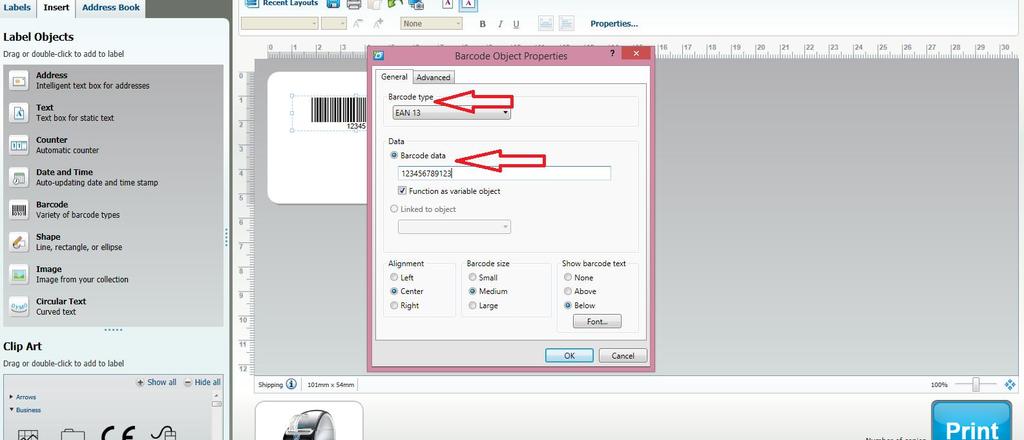Select Medium barcode size

(x=472, y=291)
